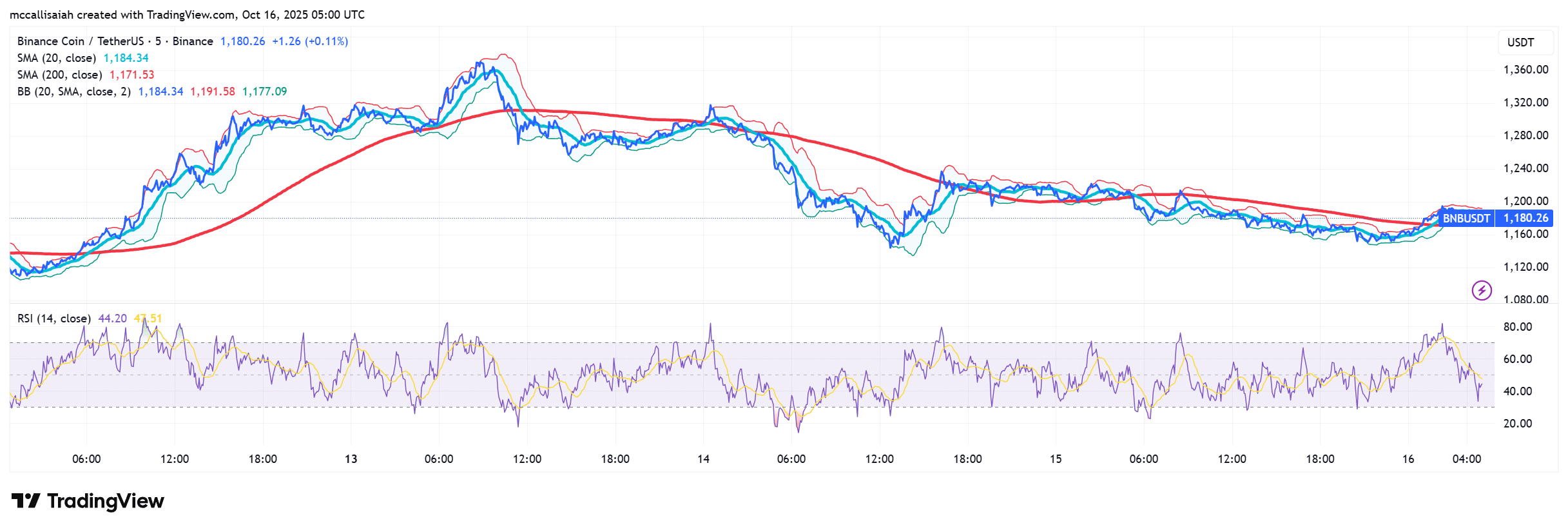Select the SMA (20, close) indicator legend
Screen dimensions: 1568x530
[57, 58]
